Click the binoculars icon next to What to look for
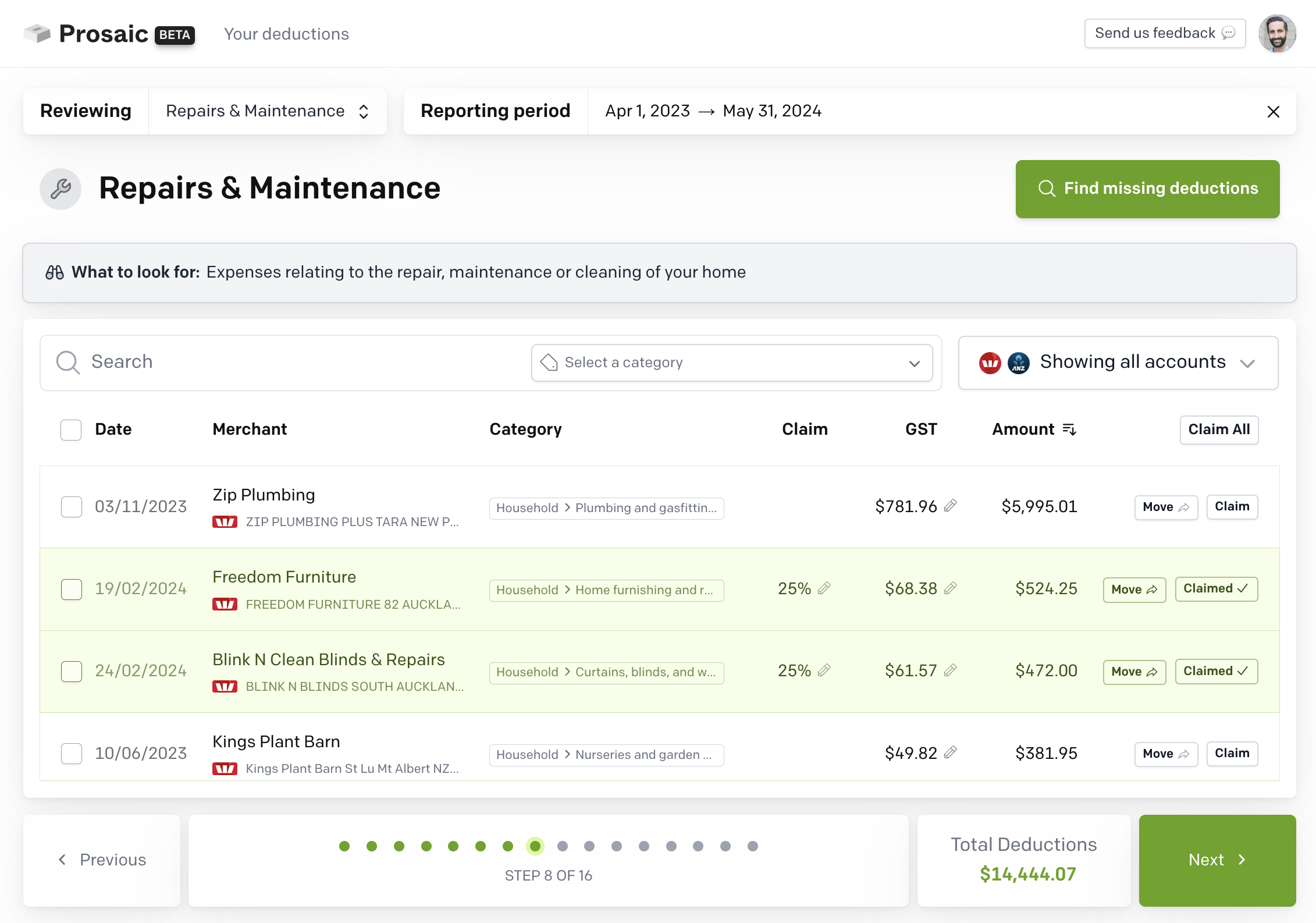Viewport: 1316px width, 923px height. click(x=54, y=272)
